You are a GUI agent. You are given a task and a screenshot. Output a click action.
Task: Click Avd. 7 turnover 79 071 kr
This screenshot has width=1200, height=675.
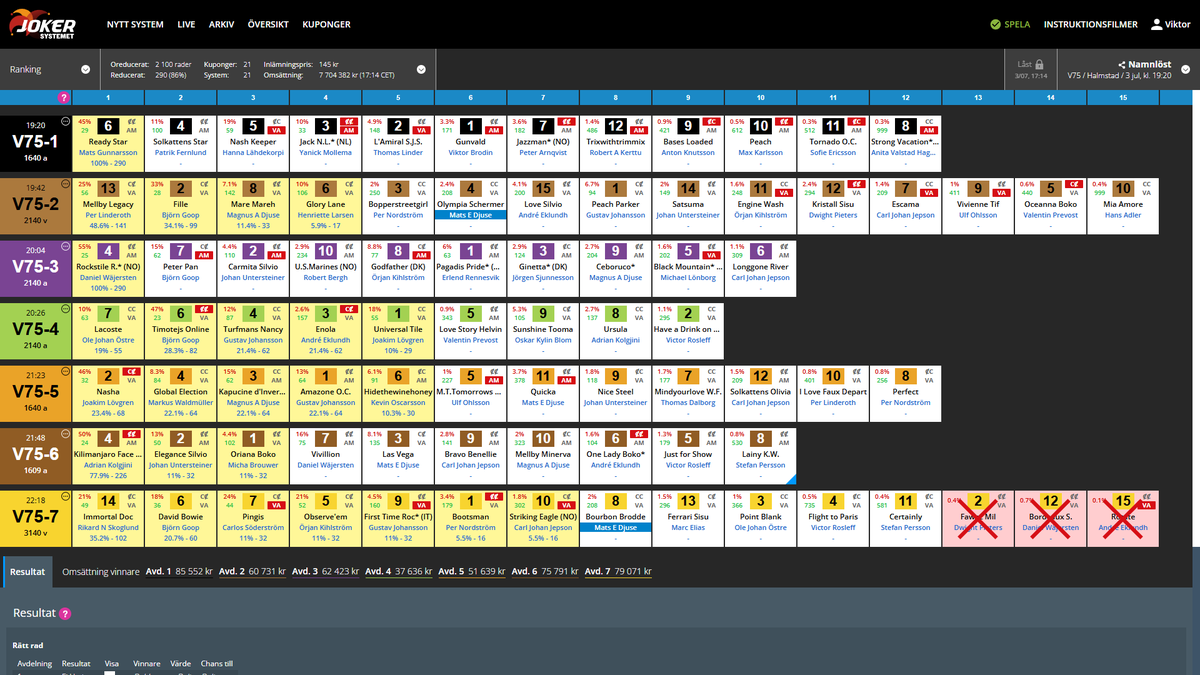pyautogui.click(x=618, y=572)
